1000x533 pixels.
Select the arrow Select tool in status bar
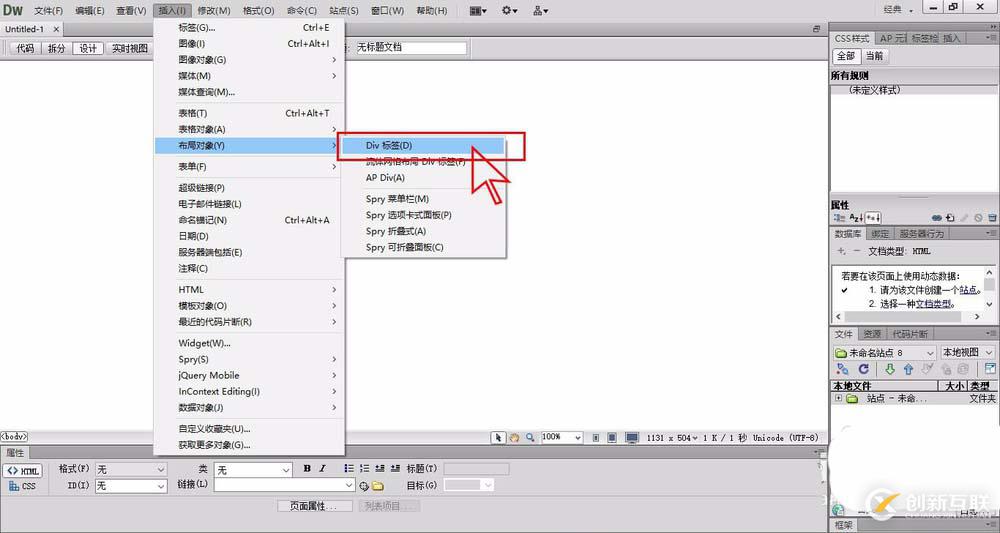(497, 437)
